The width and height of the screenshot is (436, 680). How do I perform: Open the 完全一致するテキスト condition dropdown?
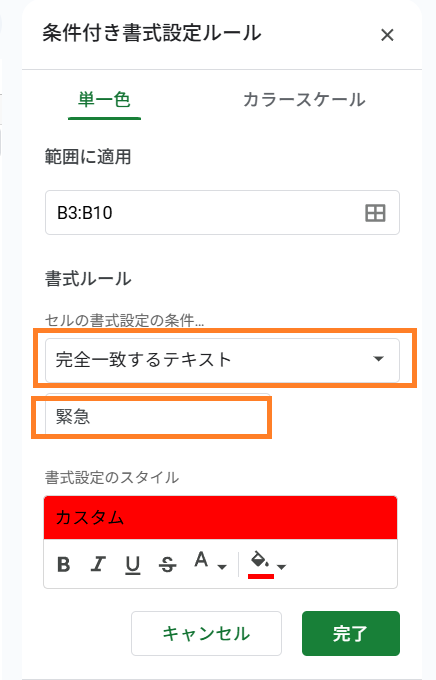pos(222,360)
